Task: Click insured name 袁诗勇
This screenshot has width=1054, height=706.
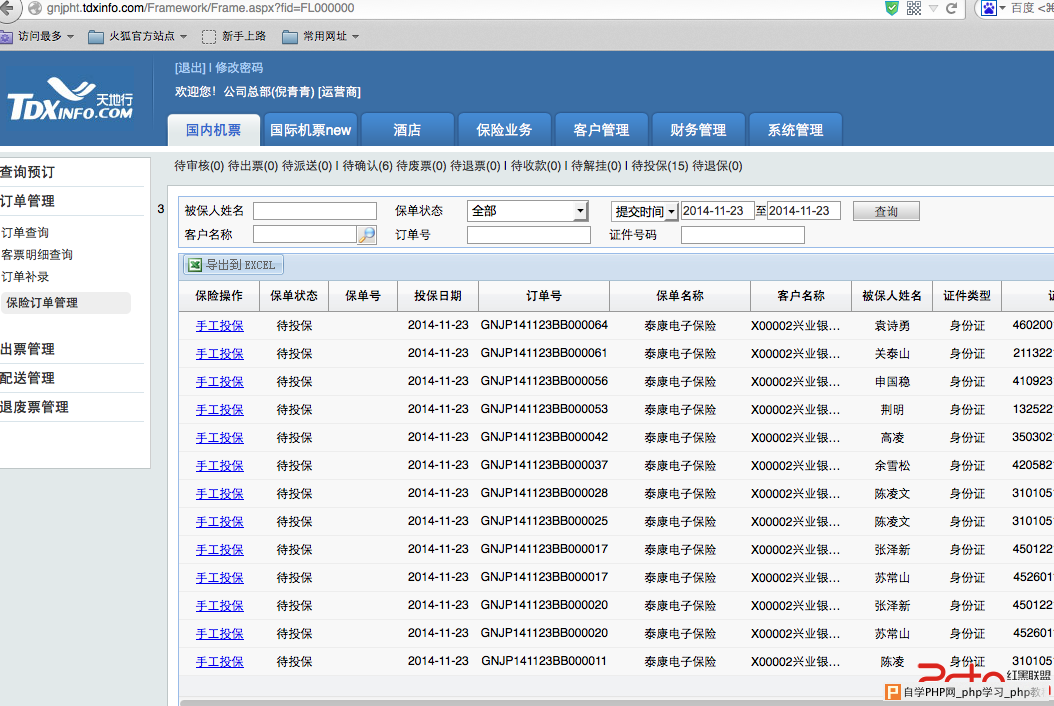Action: click(892, 326)
